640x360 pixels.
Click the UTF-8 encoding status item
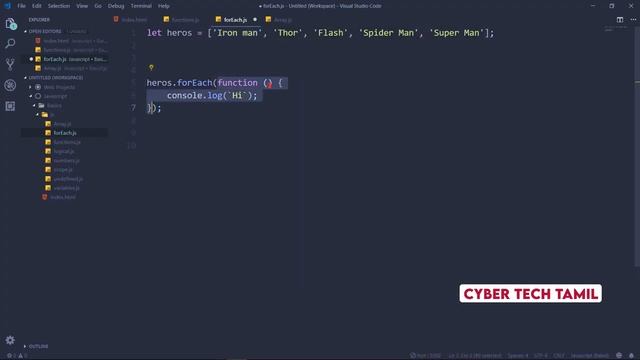(x=540, y=356)
